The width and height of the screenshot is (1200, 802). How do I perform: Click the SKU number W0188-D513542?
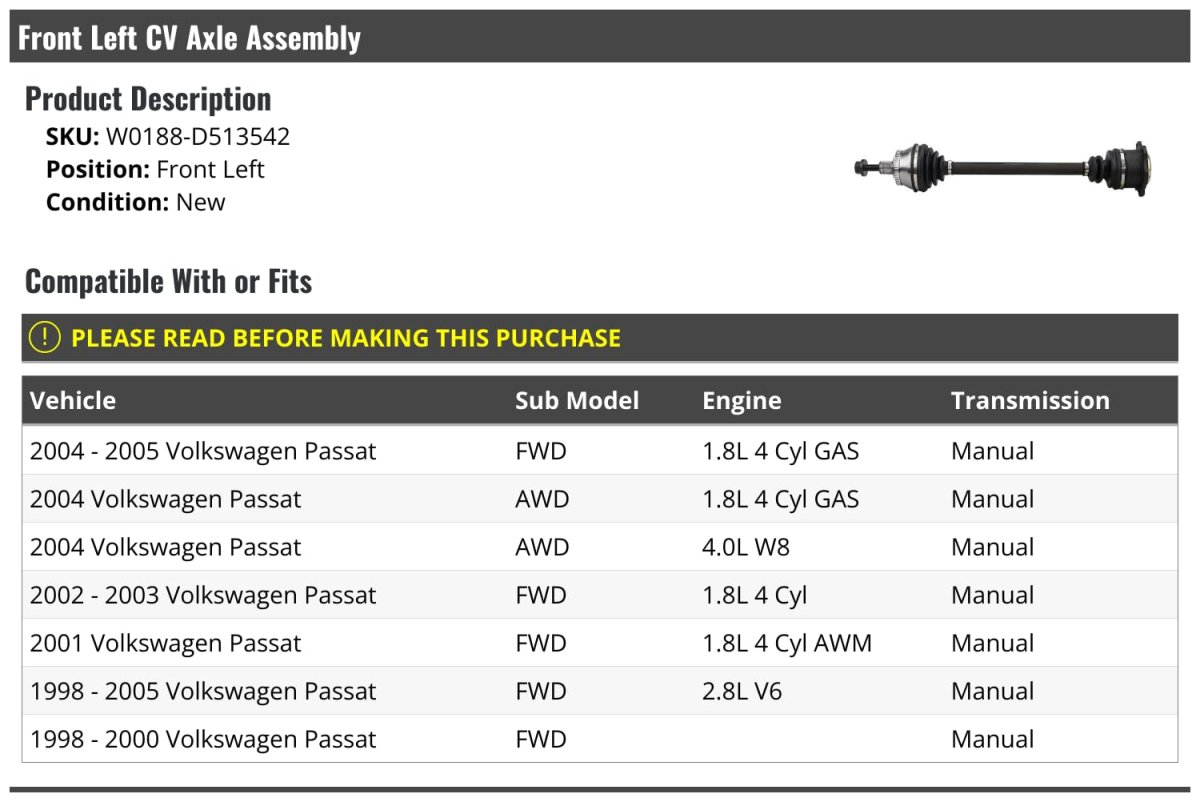pyautogui.click(x=198, y=137)
